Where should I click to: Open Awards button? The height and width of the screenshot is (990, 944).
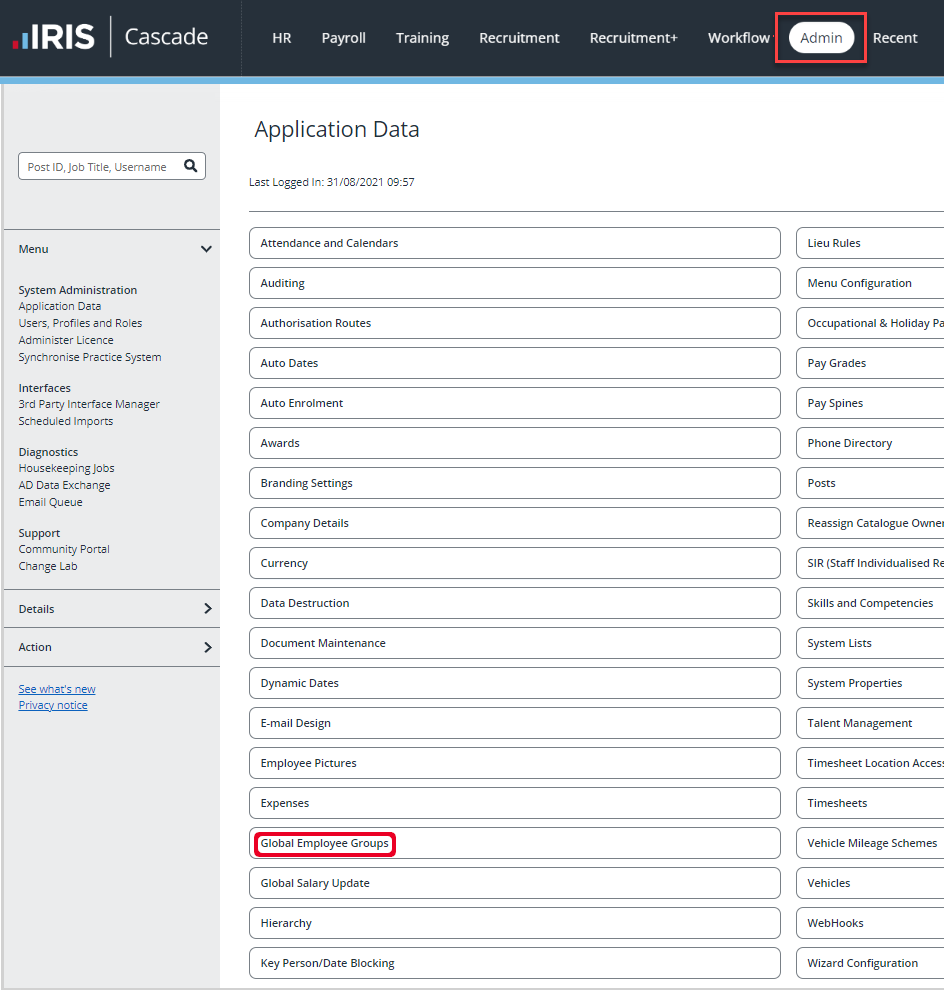click(x=515, y=443)
